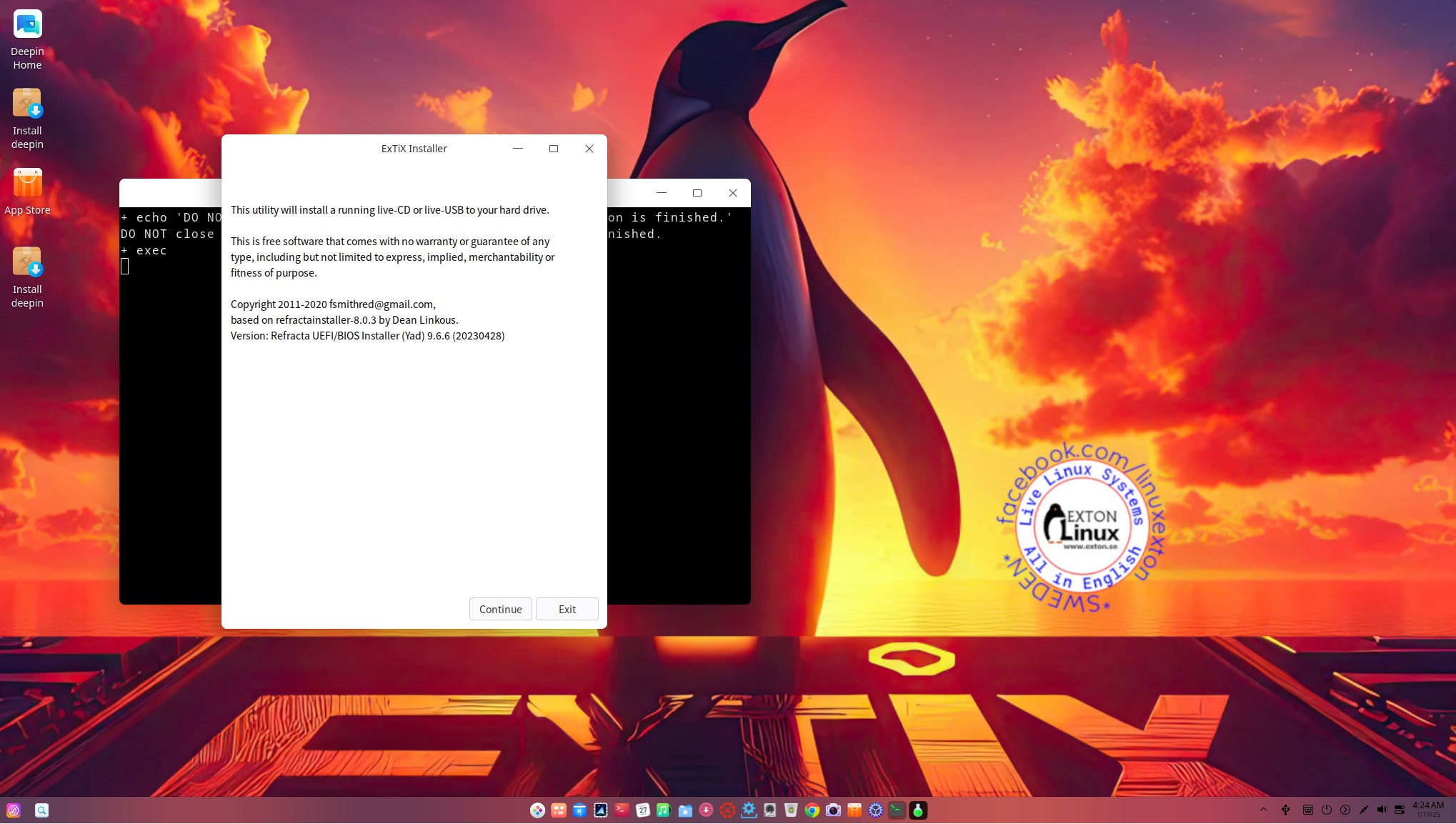
Task: Click the terminal text "on is finished.'"
Action: 670,218
